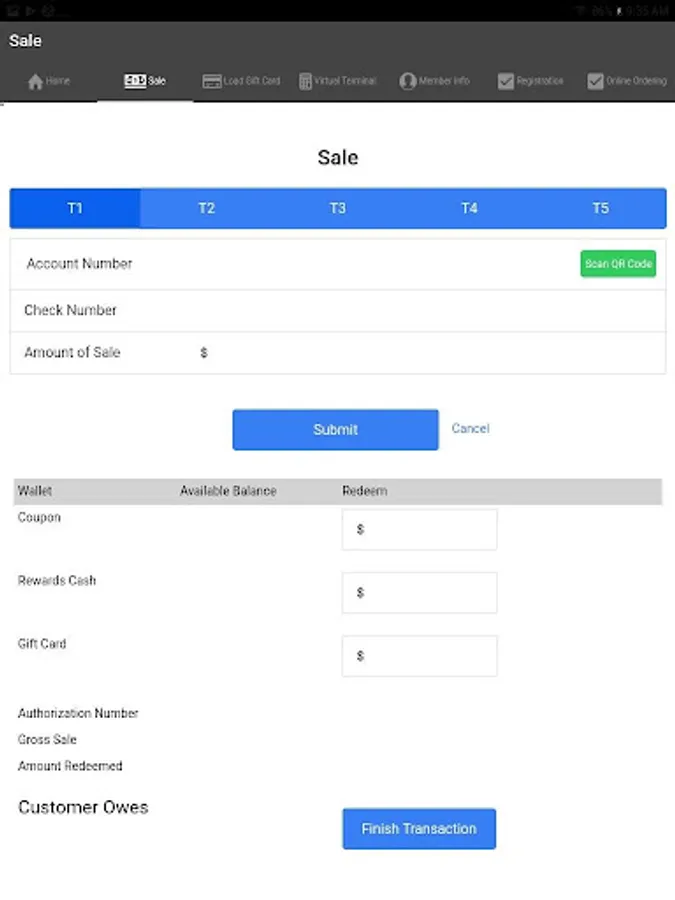
Task: Click the blue Submit button
Action: click(x=335, y=429)
